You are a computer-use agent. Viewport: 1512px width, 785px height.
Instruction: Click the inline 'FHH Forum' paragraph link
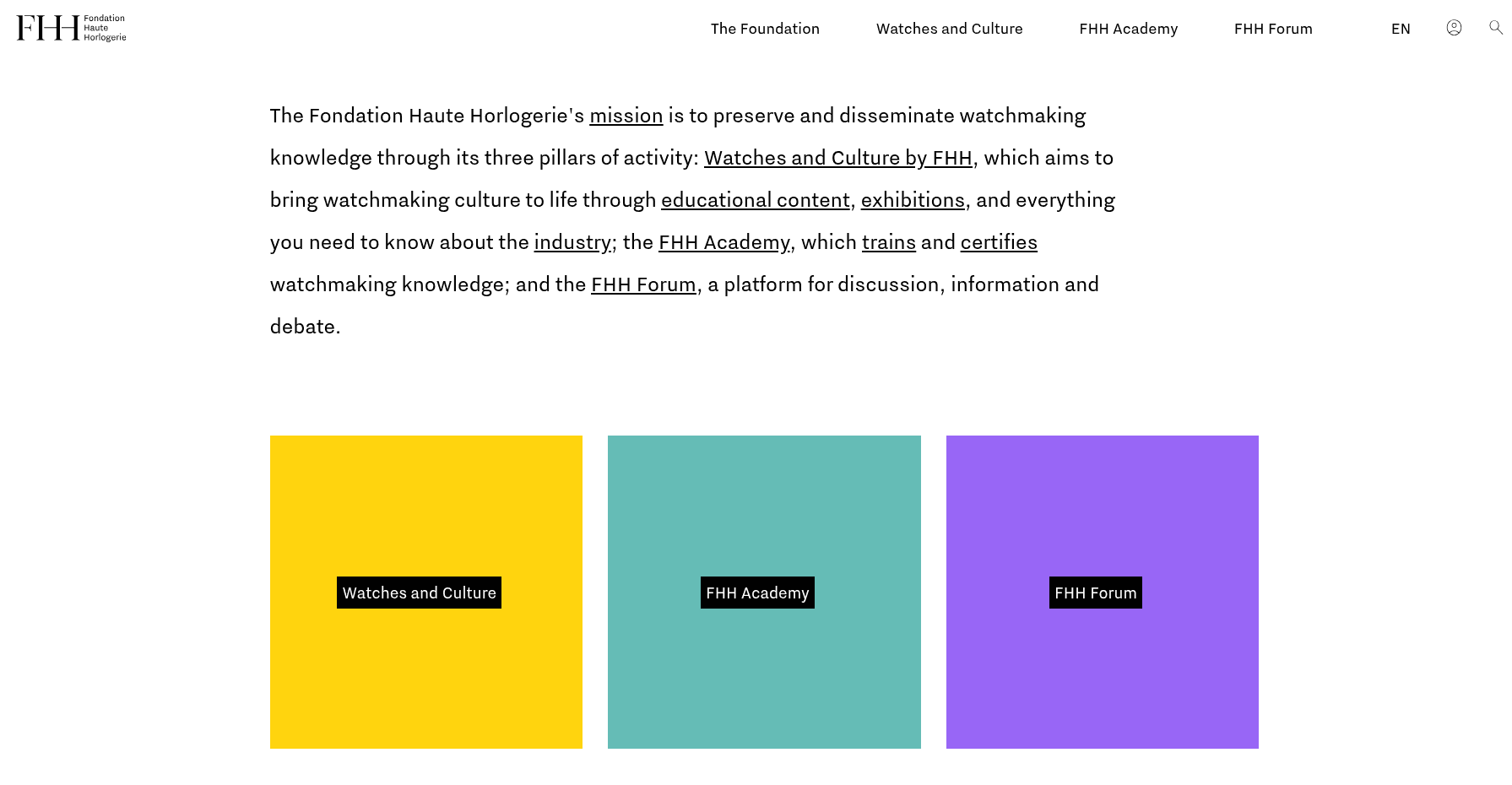(643, 284)
